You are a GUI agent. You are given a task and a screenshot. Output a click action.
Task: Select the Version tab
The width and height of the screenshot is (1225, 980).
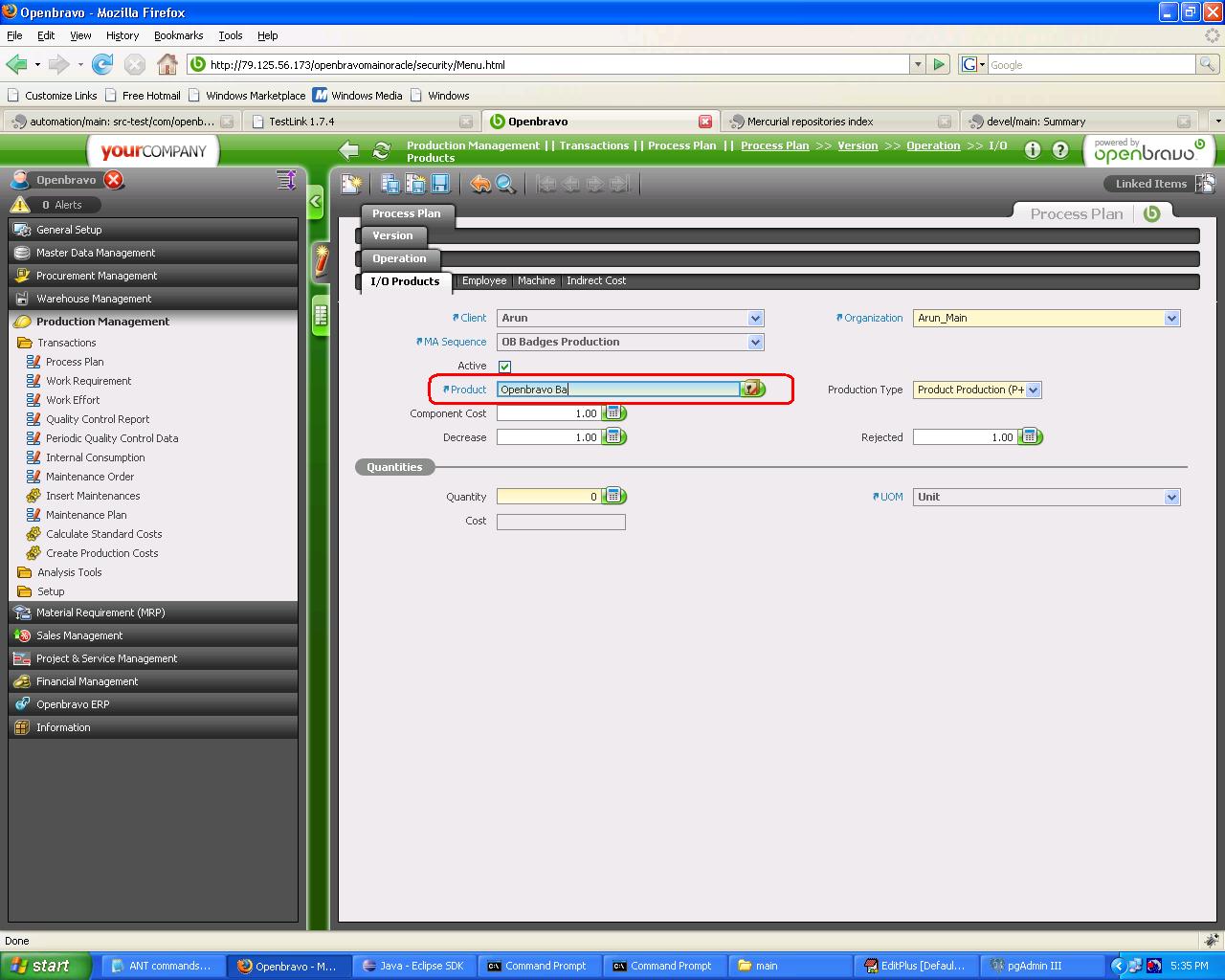[x=392, y=235]
